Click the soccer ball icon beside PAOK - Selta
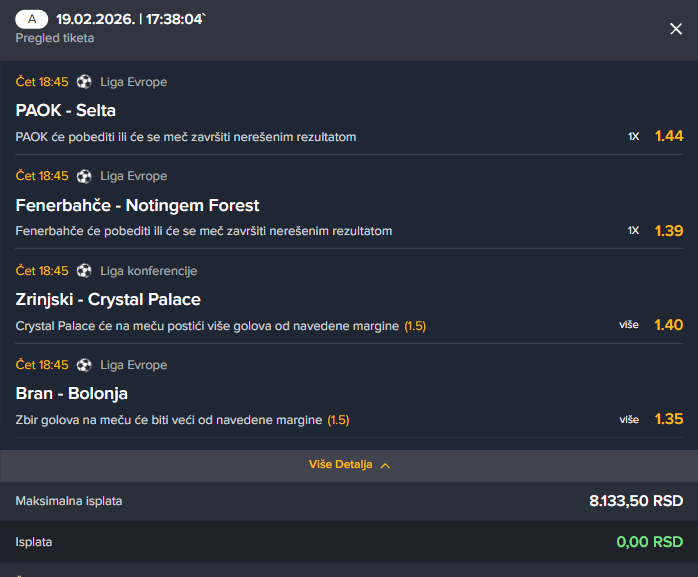Screen dimensions: 698x577 [x=84, y=81]
